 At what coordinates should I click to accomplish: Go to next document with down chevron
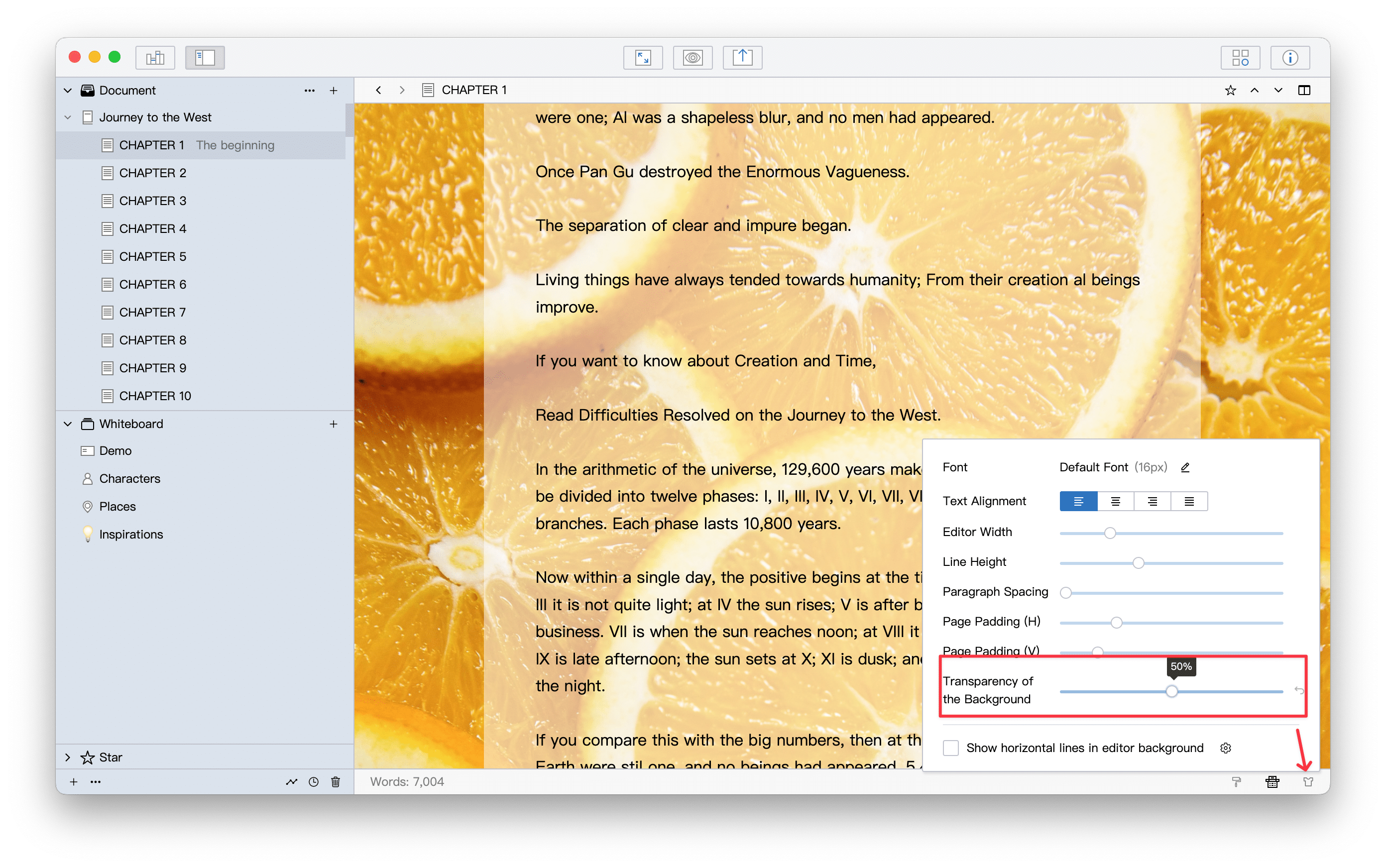[x=1278, y=90]
